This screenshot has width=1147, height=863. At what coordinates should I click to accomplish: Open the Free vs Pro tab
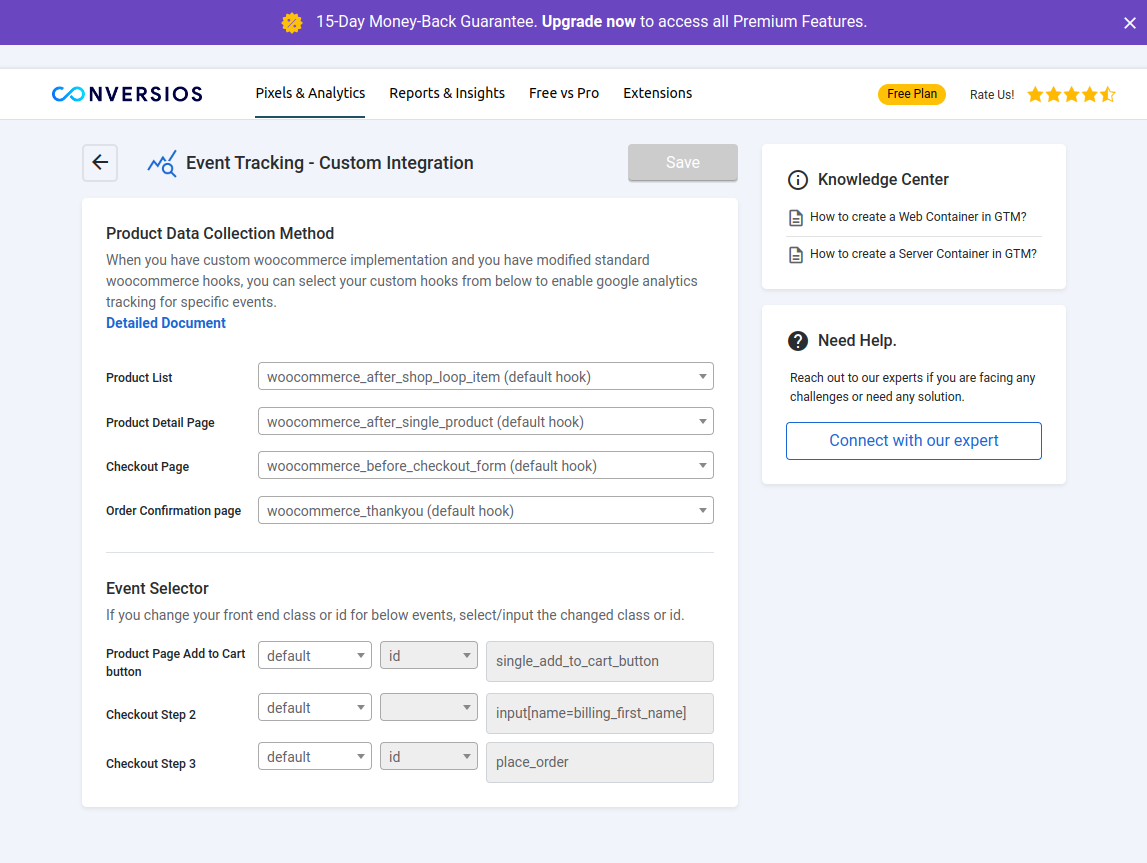[564, 93]
